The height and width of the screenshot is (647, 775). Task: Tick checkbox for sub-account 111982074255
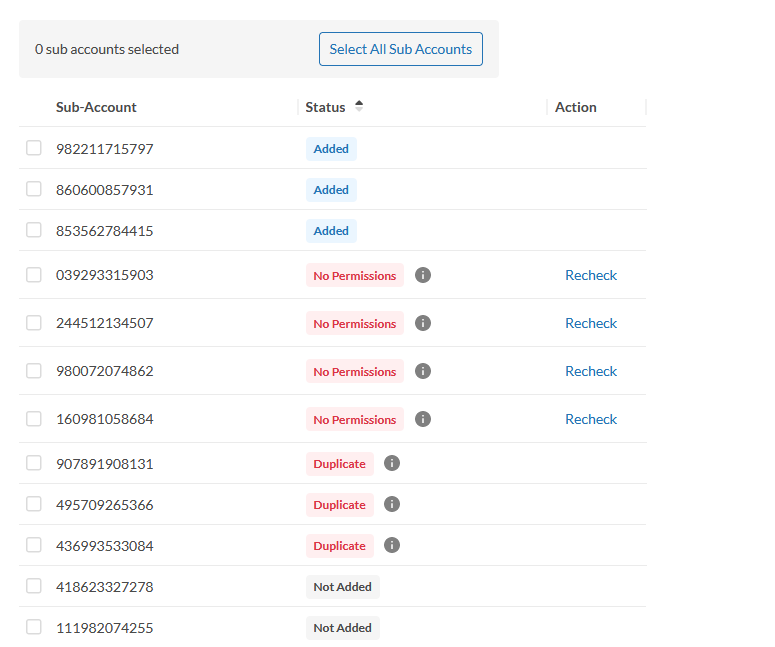tap(34, 627)
